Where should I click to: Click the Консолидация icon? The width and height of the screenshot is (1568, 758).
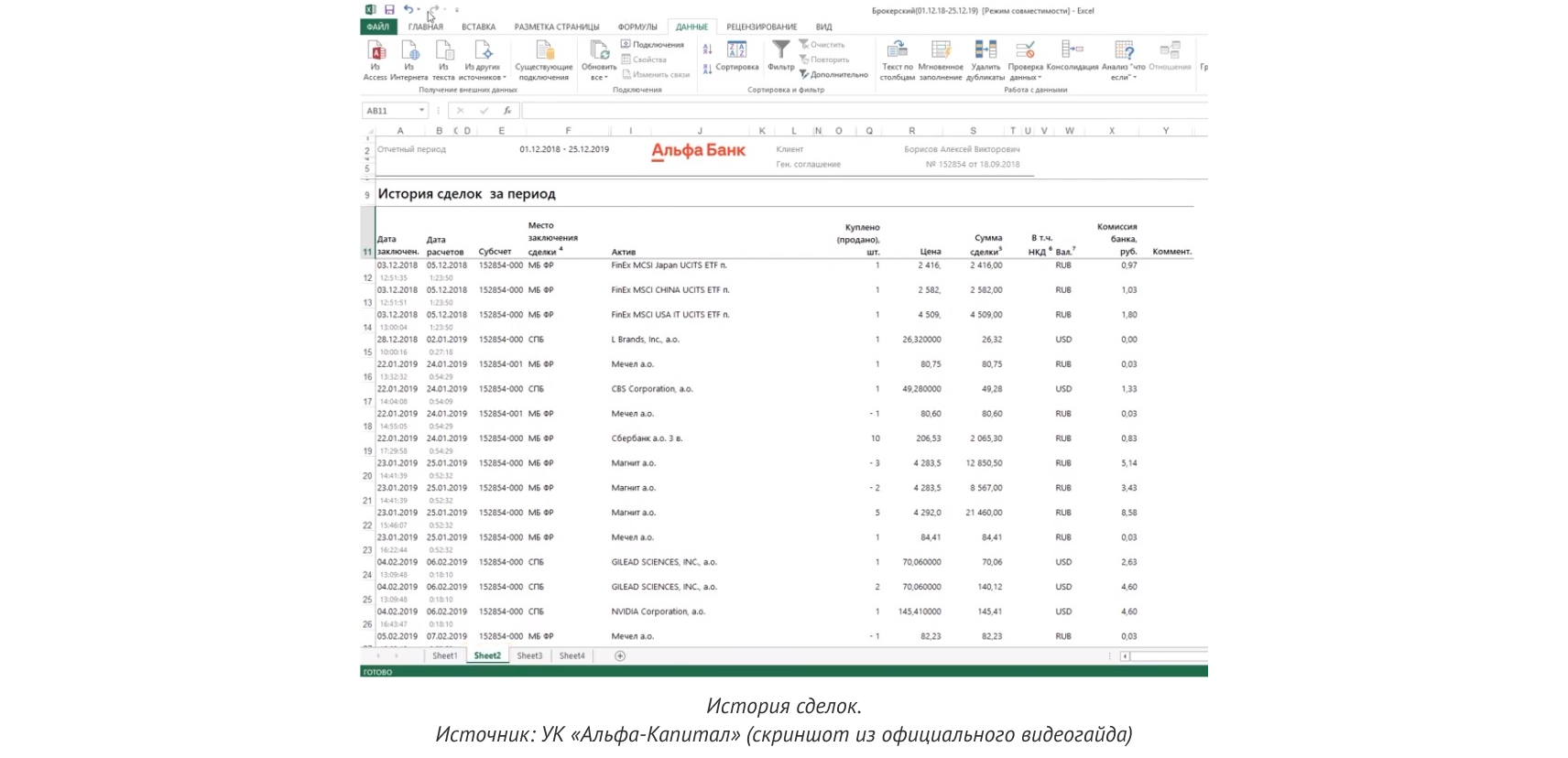point(1072,50)
